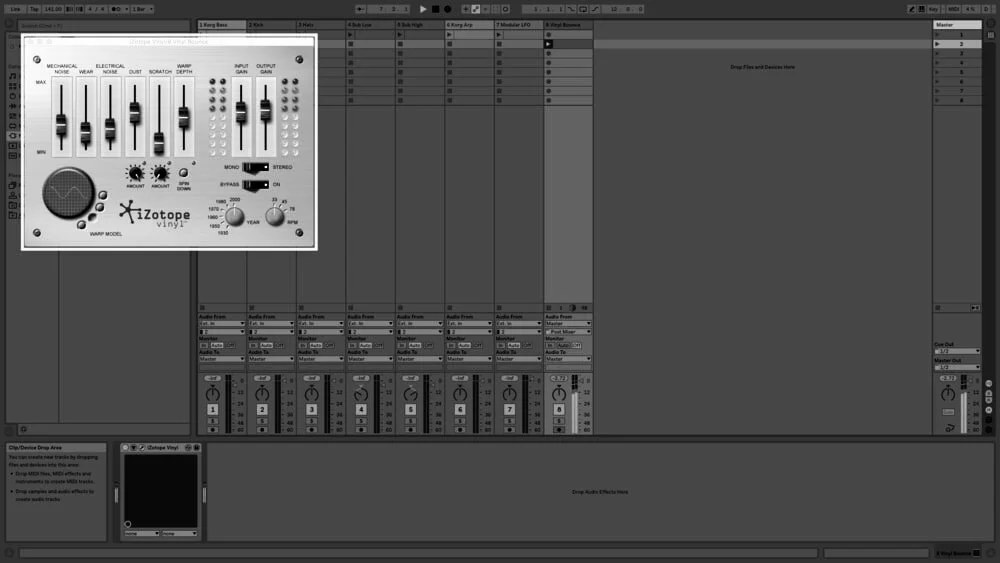Click Hot-Swap Presets icon on Vinyl device
This screenshot has width=1000, height=563.
(188, 448)
